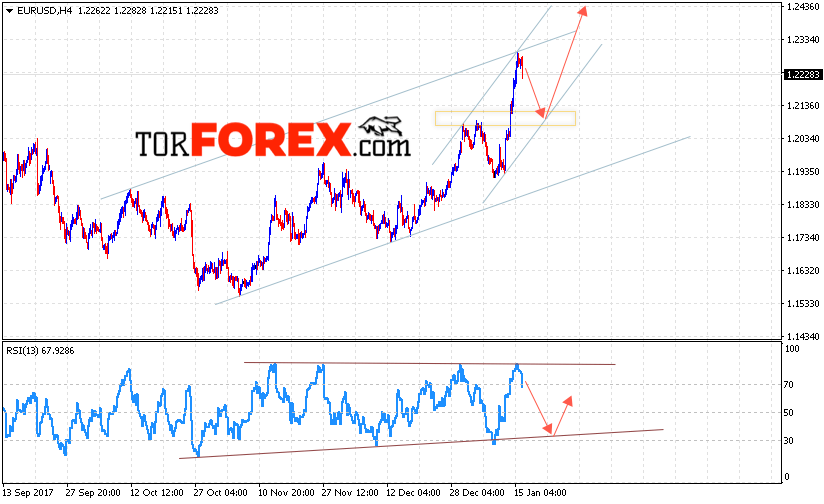Viewport: 824px width, 504px height.
Task: Click the 1.17340 price axis label
Action: pos(802,238)
